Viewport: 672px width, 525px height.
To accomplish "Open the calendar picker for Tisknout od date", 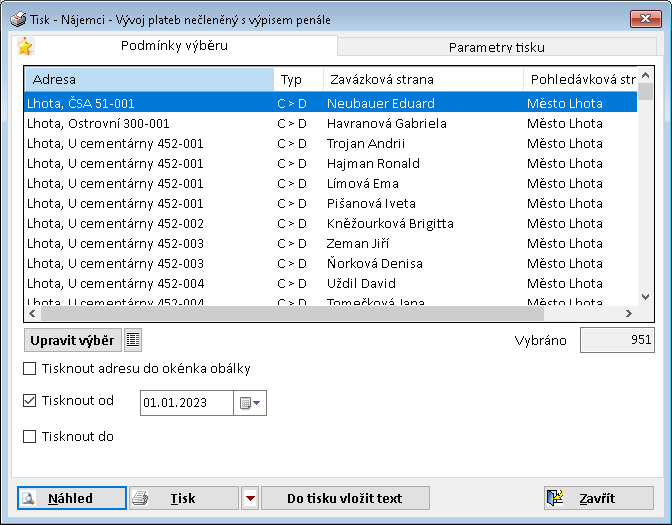I will pyautogui.click(x=249, y=402).
